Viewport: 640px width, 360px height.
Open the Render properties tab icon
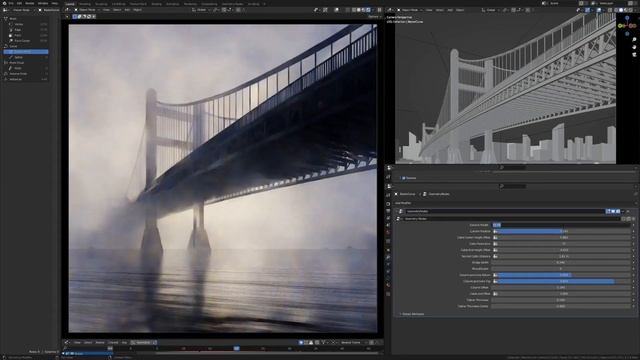click(388, 204)
